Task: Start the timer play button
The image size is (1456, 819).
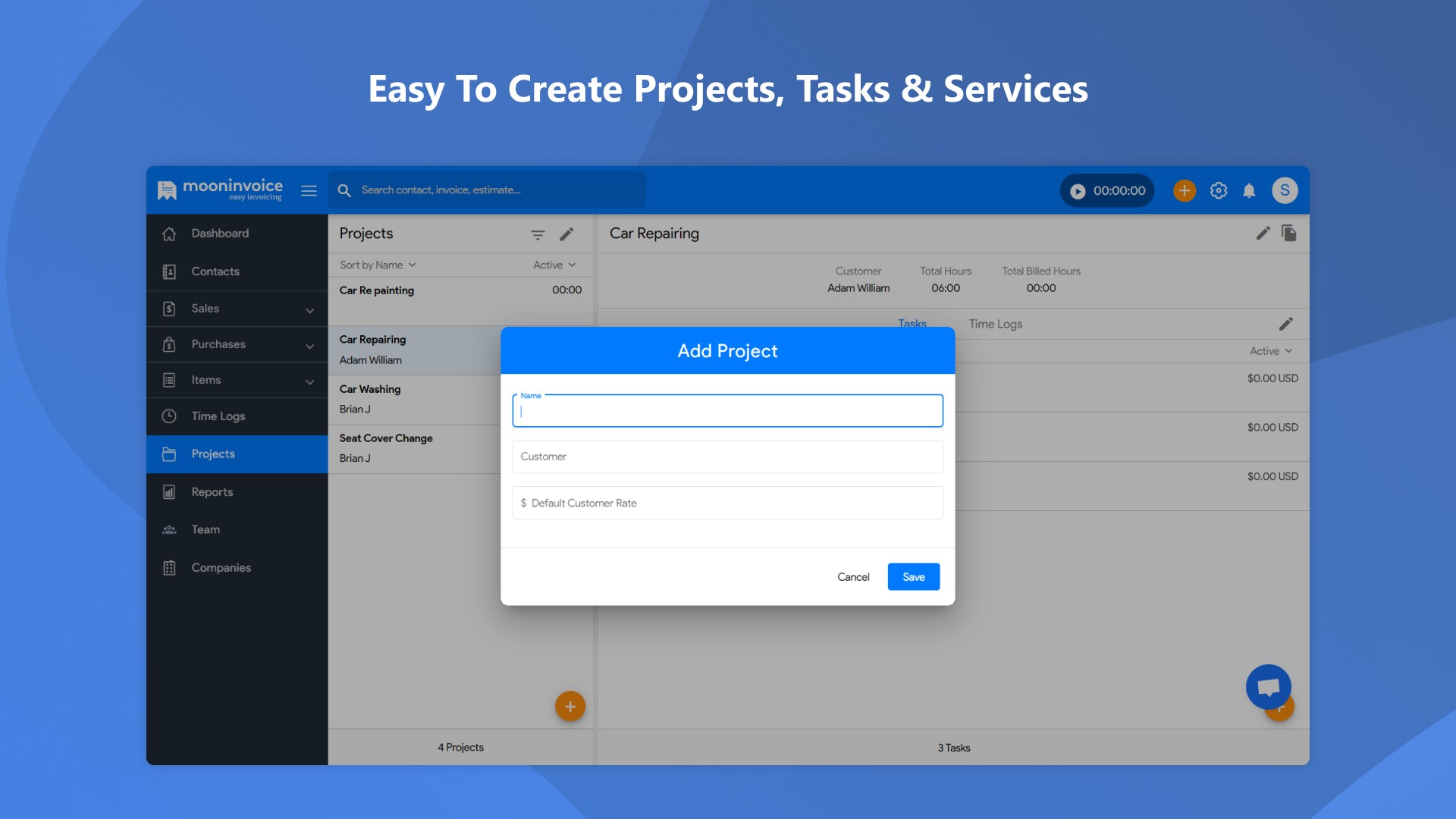Action: tap(1078, 191)
